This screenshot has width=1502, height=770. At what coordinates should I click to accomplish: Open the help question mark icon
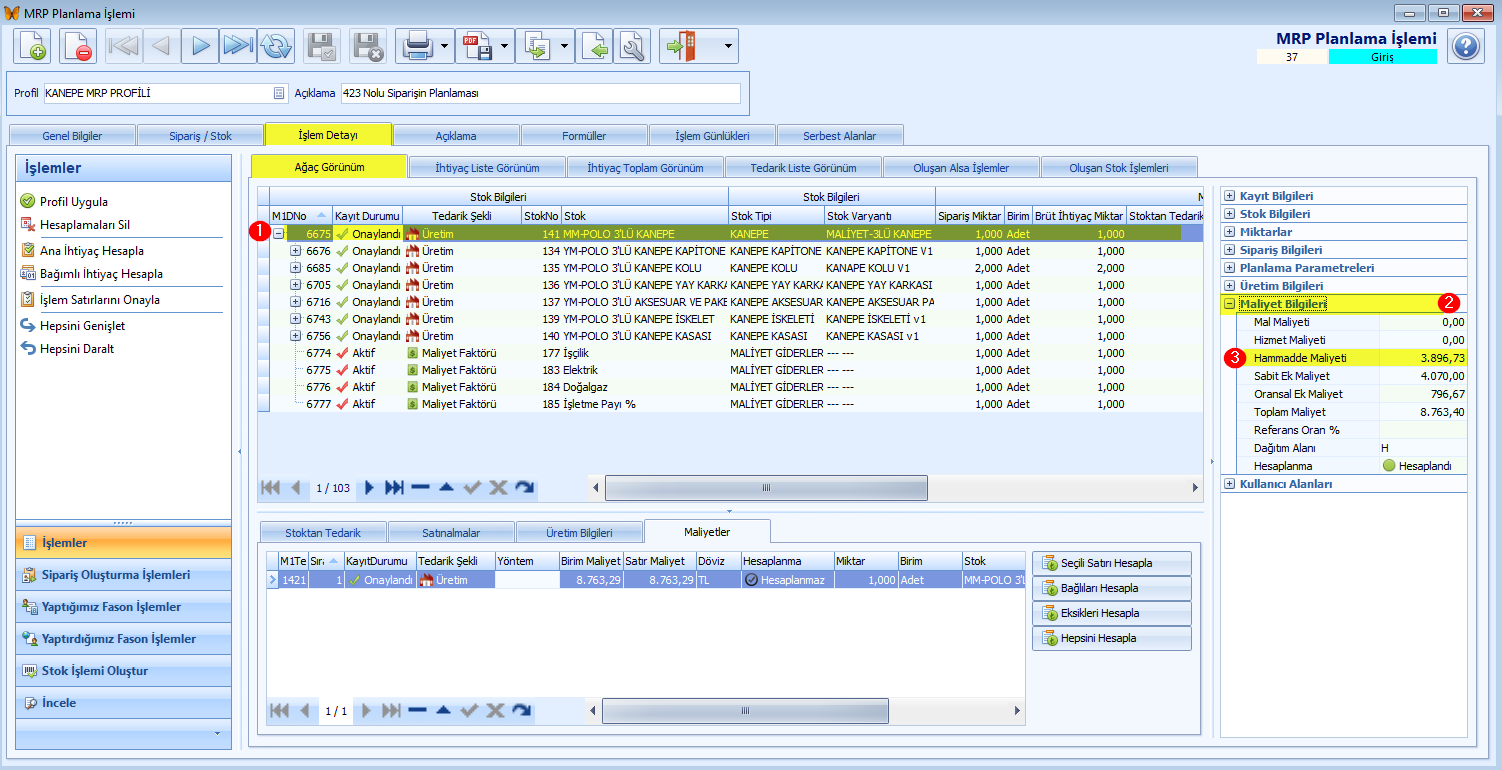(x=1465, y=46)
